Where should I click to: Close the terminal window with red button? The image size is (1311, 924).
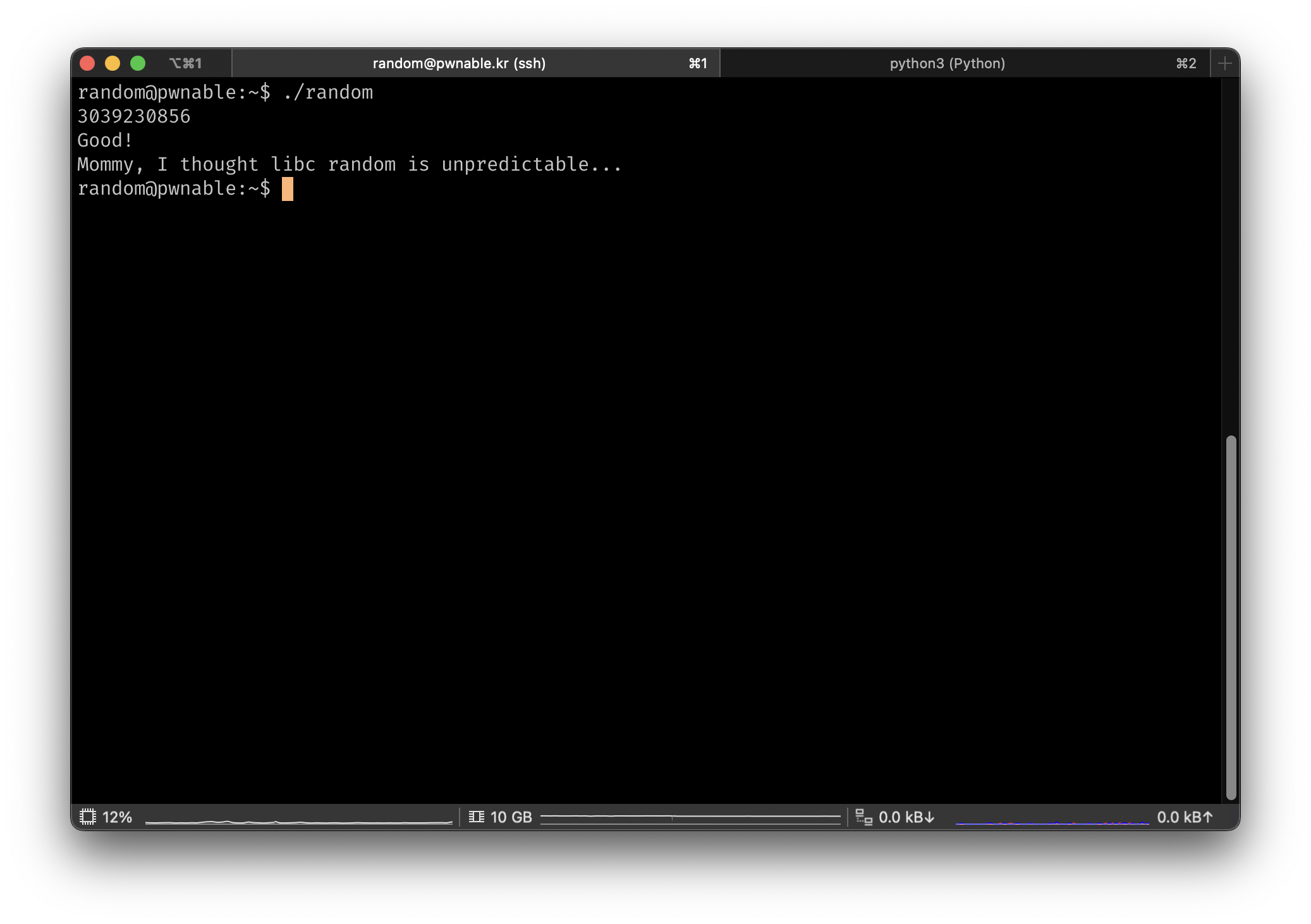tap(87, 63)
